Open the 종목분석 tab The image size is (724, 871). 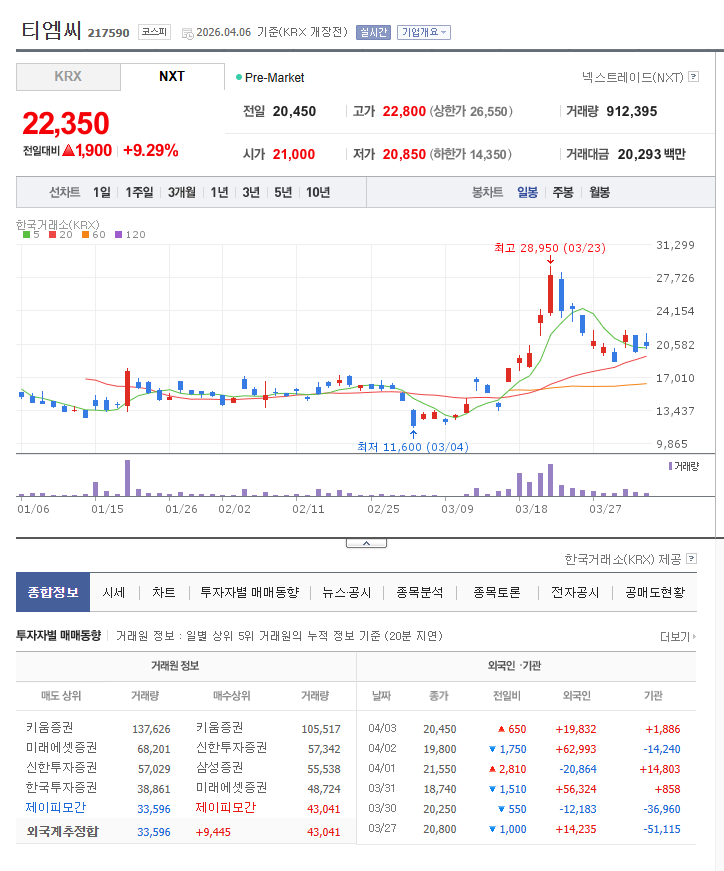click(420, 592)
